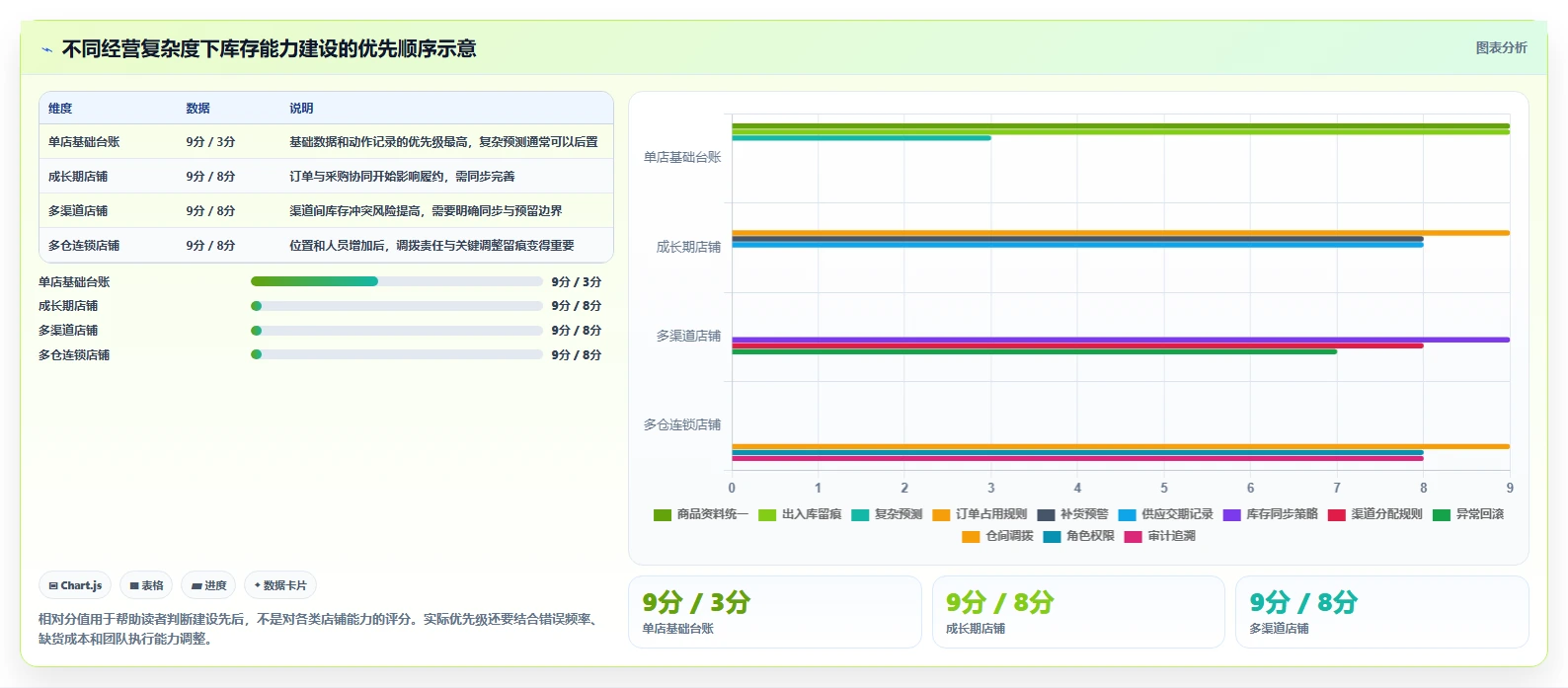
Task: Click chart y-axis label 多渠道店铺
Action: click(x=688, y=336)
